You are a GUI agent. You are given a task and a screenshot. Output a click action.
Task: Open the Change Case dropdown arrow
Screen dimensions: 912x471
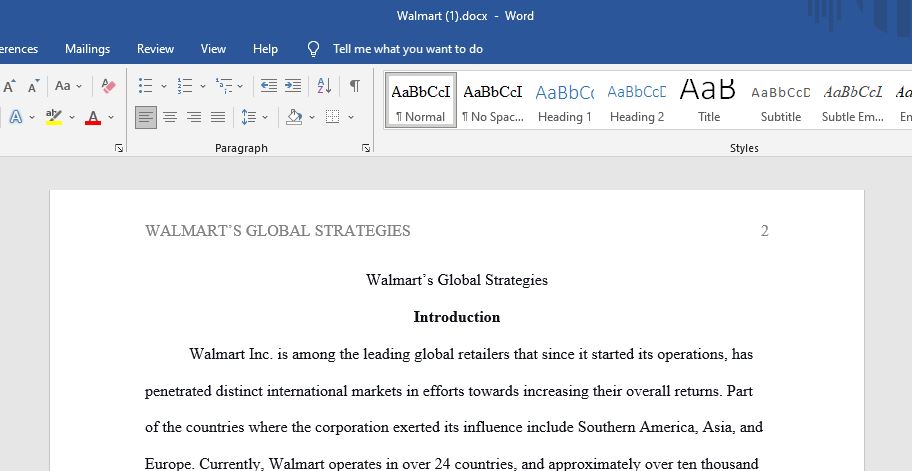point(79,86)
